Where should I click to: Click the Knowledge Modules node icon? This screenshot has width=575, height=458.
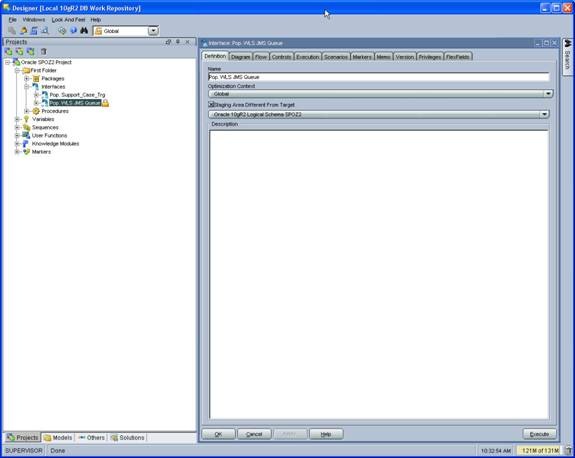tap(26, 143)
